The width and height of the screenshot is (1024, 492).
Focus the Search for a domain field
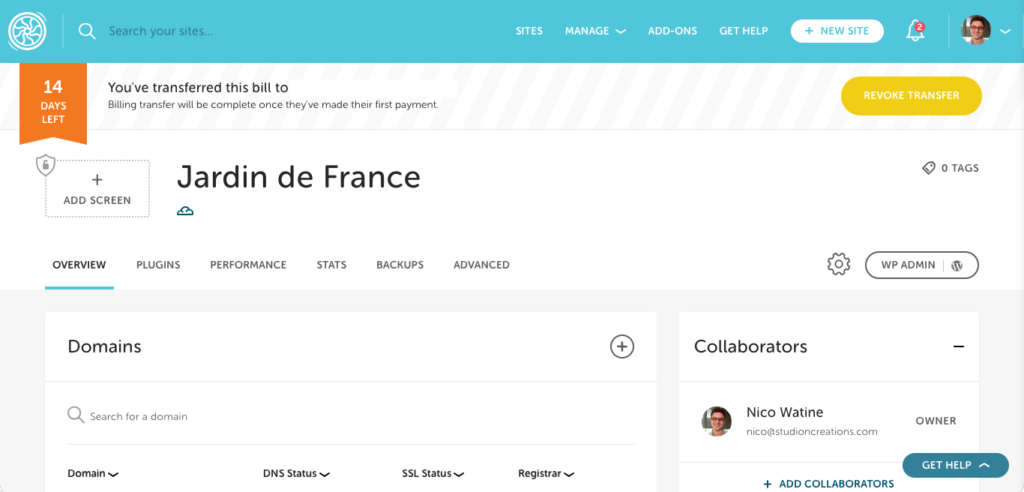[x=138, y=416]
